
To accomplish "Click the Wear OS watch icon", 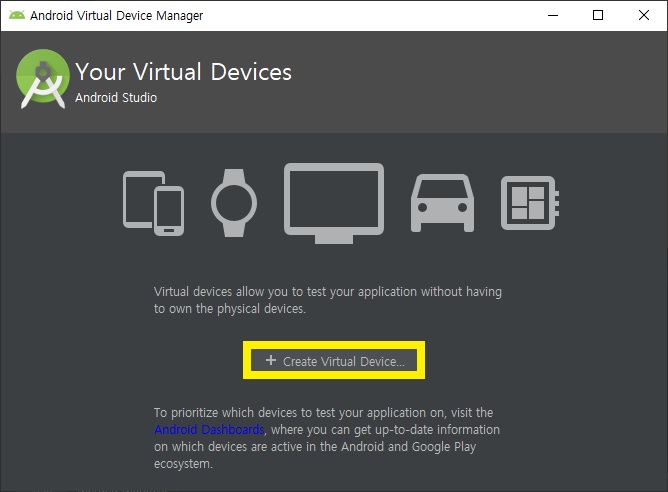I will coord(234,203).
